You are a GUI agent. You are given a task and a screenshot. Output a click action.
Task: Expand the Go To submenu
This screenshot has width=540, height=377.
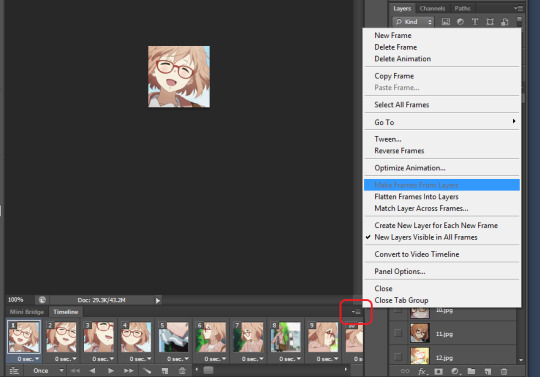(x=442, y=122)
